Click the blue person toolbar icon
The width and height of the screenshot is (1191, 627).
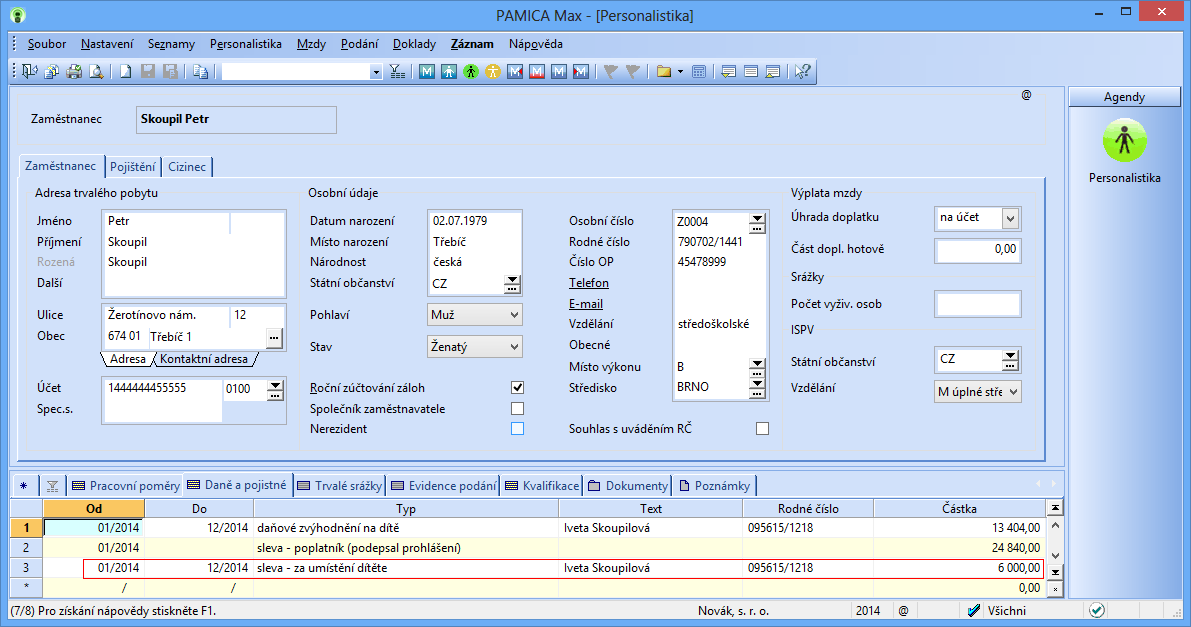(x=449, y=71)
